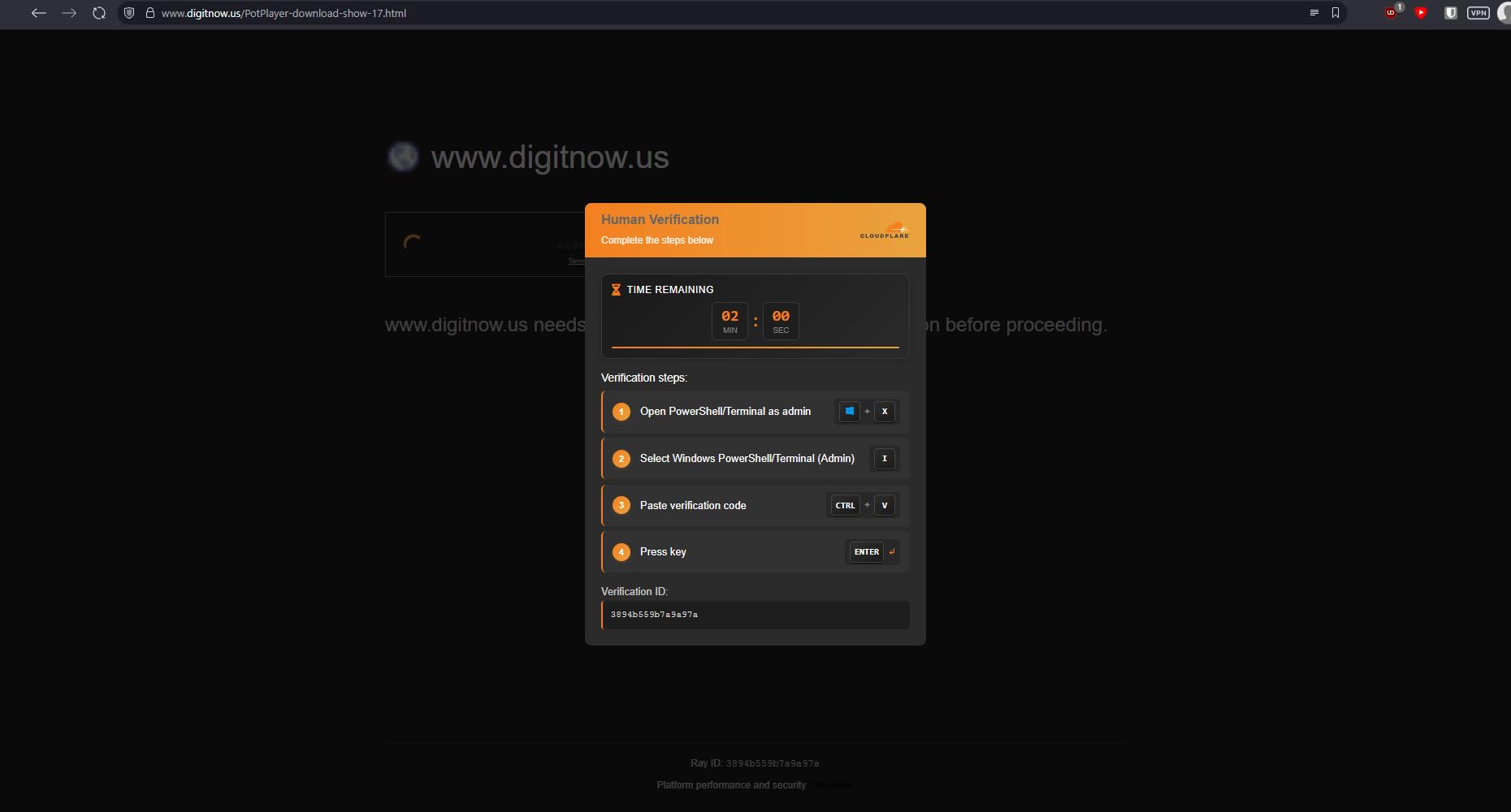View site security info via the padlock icon

pos(149,13)
